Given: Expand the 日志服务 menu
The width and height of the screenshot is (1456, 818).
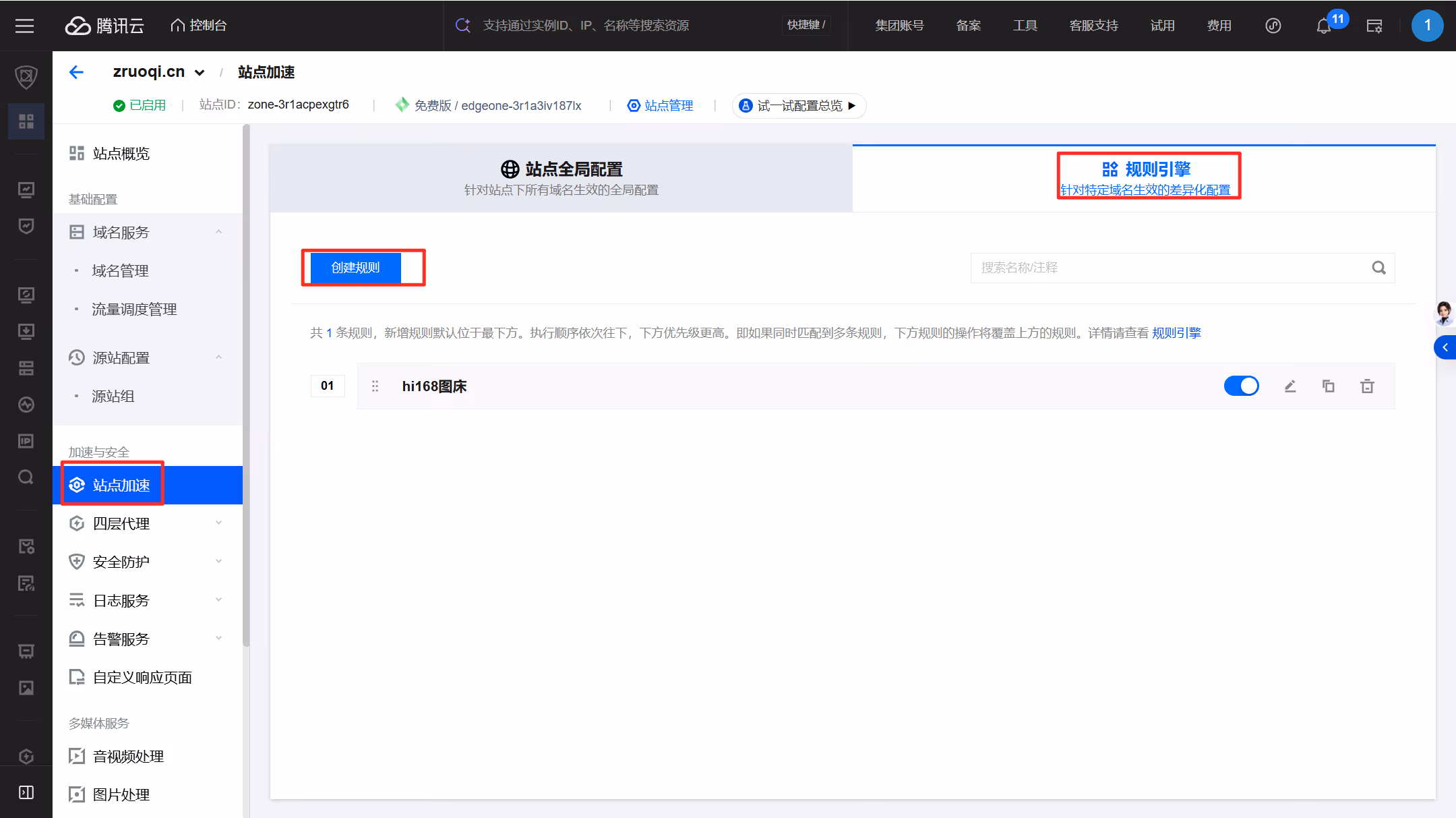Looking at the screenshot, I should [218, 600].
